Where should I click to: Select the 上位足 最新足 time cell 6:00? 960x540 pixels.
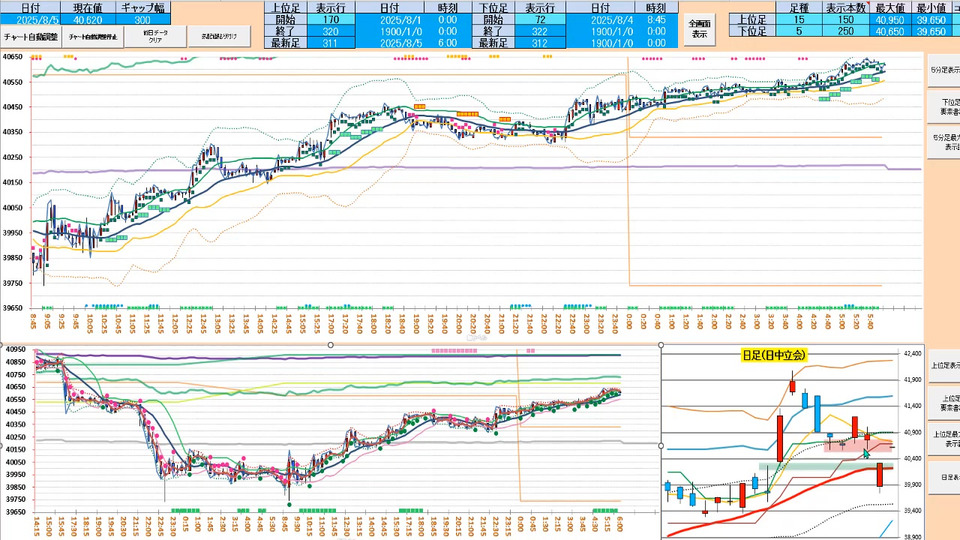[448, 43]
